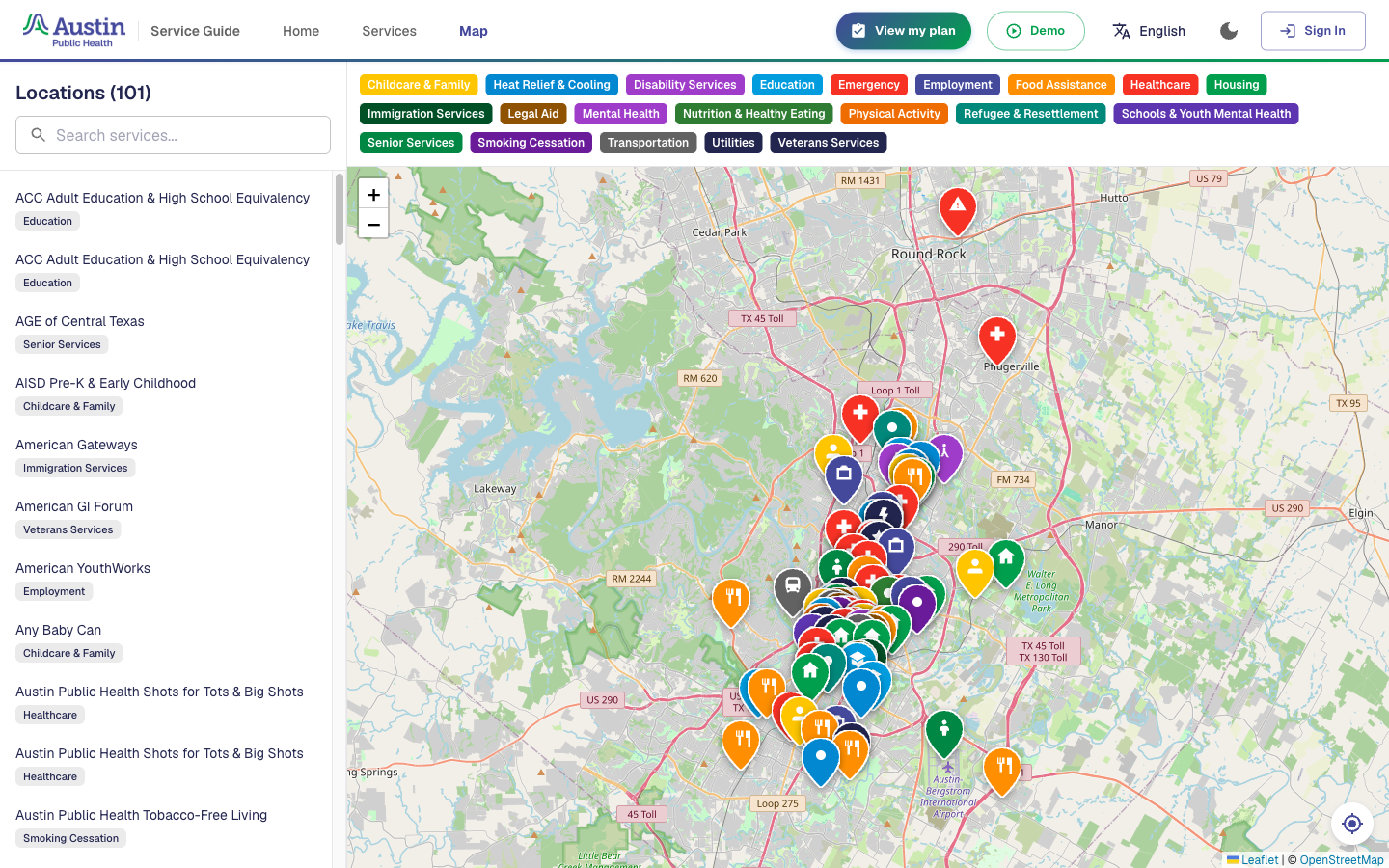The image size is (1389, 868).
Task: Enable the Emergency category filter
Action: point(869,85)
